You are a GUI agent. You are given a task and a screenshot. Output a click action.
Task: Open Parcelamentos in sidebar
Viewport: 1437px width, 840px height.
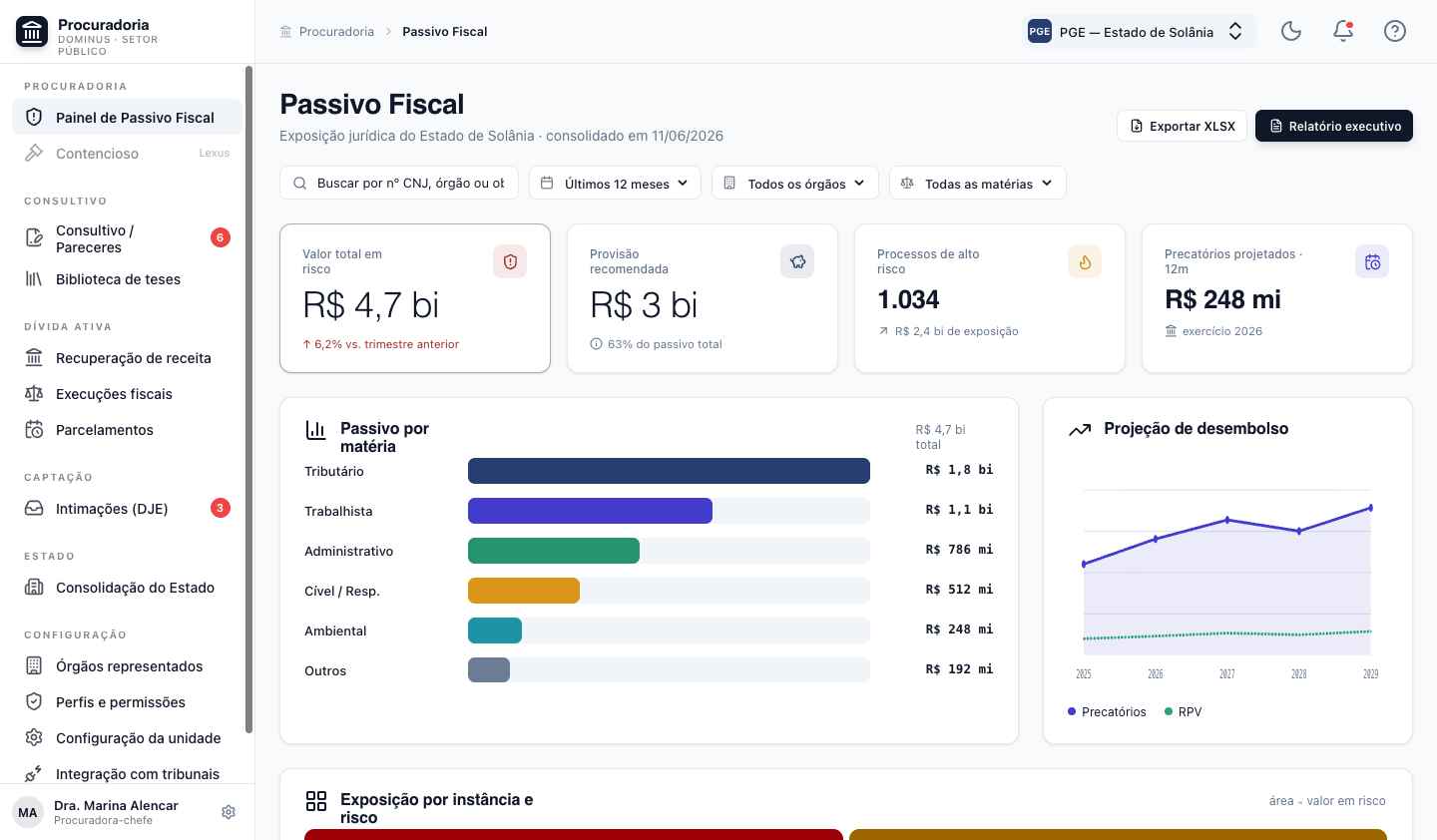coord(127,430)
